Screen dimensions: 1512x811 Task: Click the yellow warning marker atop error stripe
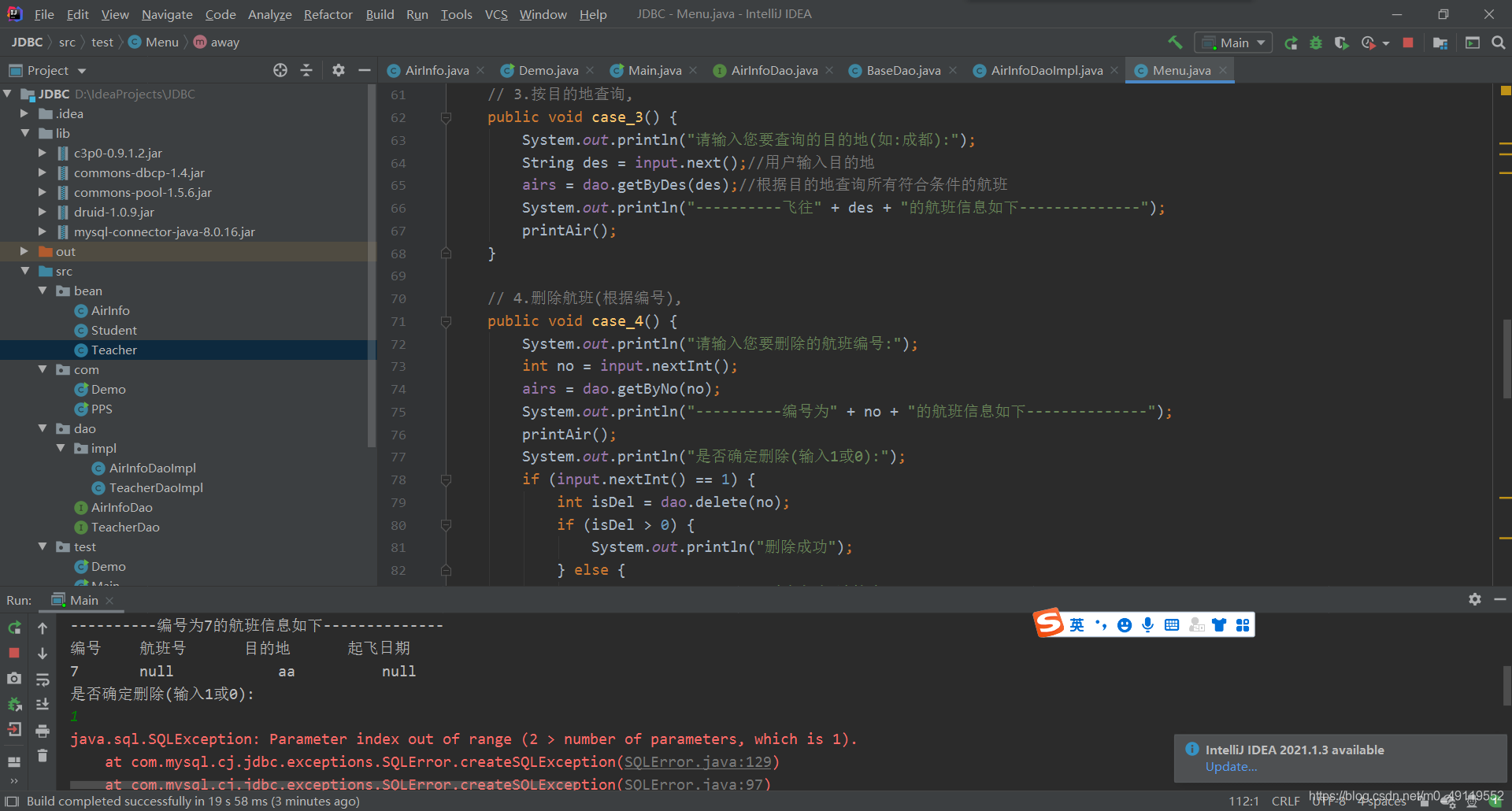1506,91
